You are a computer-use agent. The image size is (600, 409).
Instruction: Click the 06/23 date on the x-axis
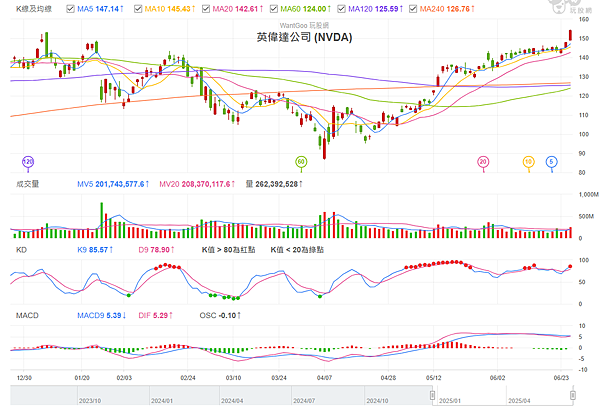561,378
